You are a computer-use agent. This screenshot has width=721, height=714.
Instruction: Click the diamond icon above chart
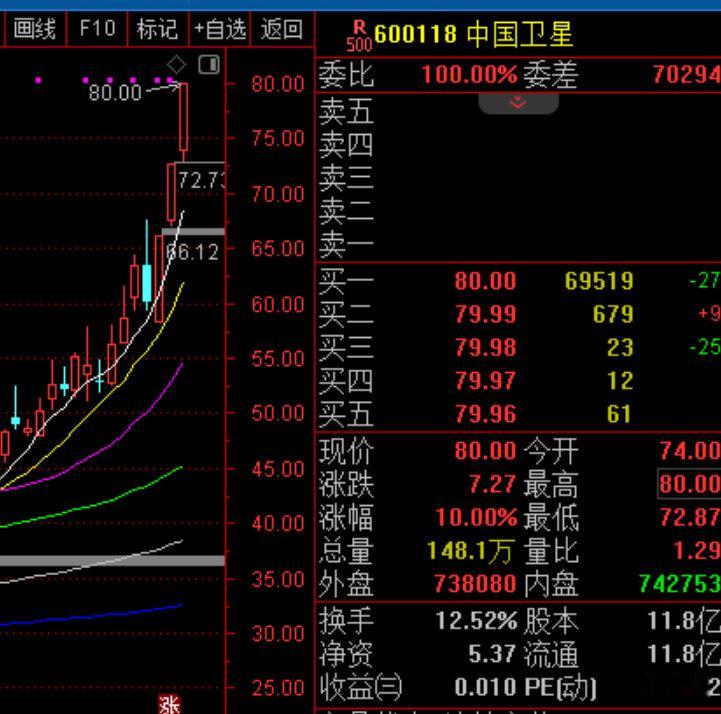click(177, 65)
